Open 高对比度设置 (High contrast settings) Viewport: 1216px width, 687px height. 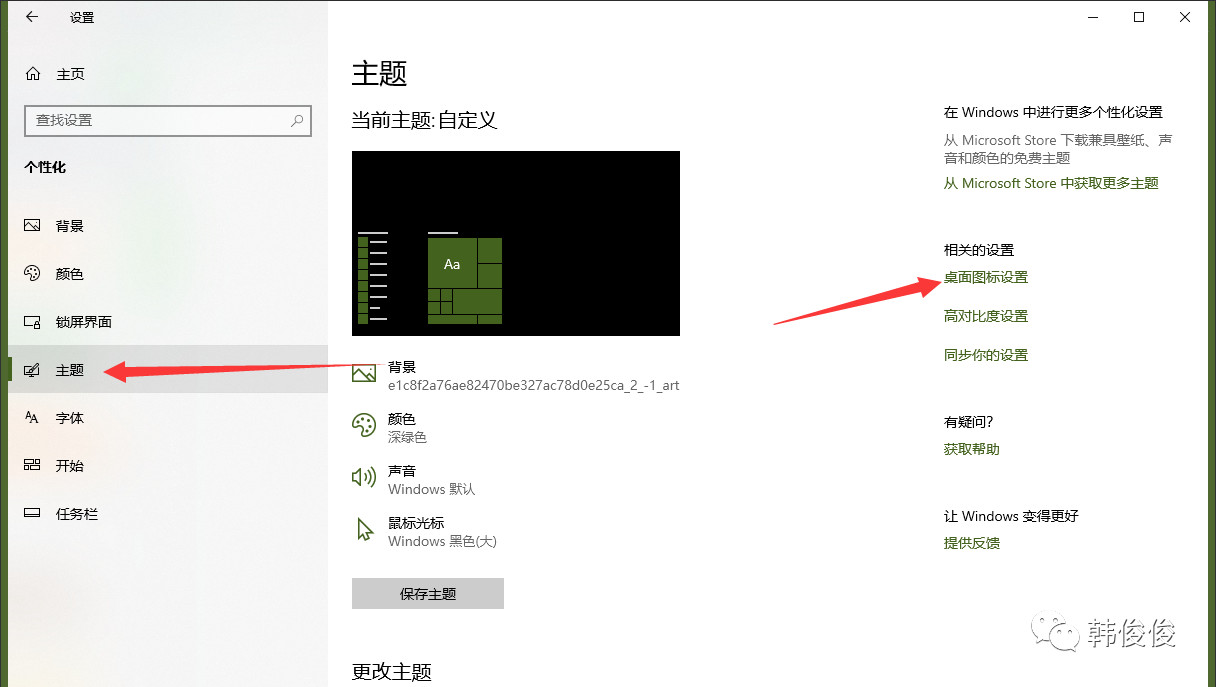click(985, 315)
